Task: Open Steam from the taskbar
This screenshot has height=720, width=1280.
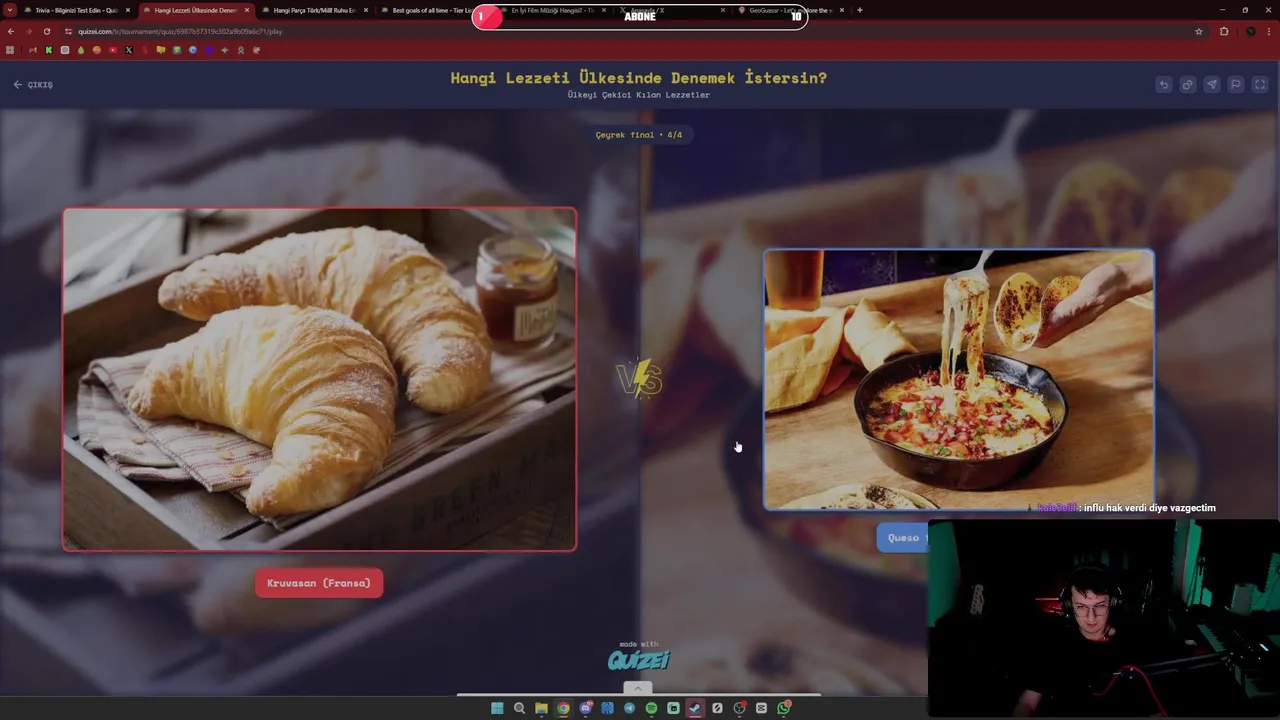Action: 695,708
